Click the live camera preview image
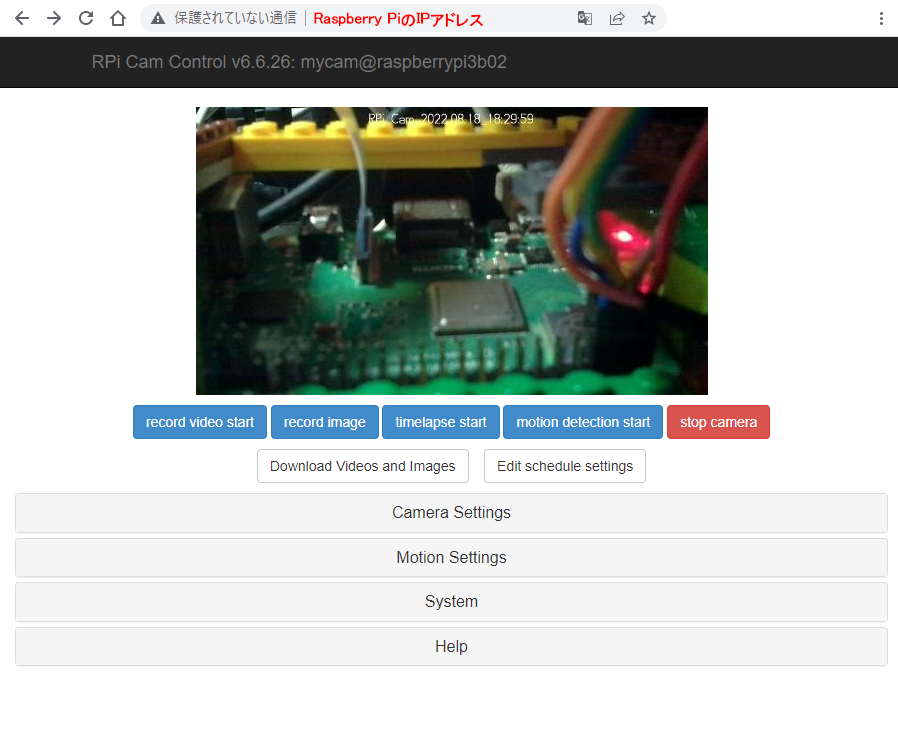Screen dimensions: 898x737 click(x=452, y=251)
